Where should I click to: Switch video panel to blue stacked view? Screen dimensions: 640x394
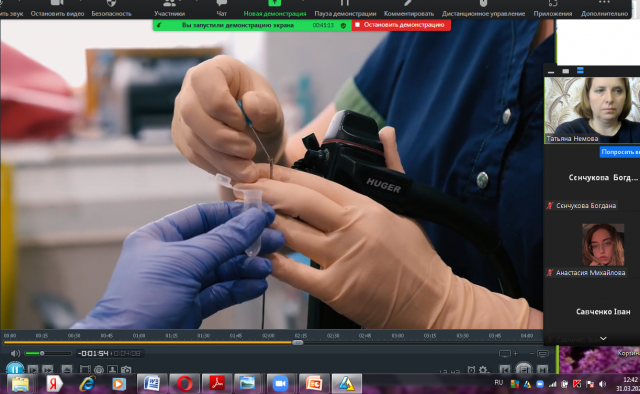[580, 71]
